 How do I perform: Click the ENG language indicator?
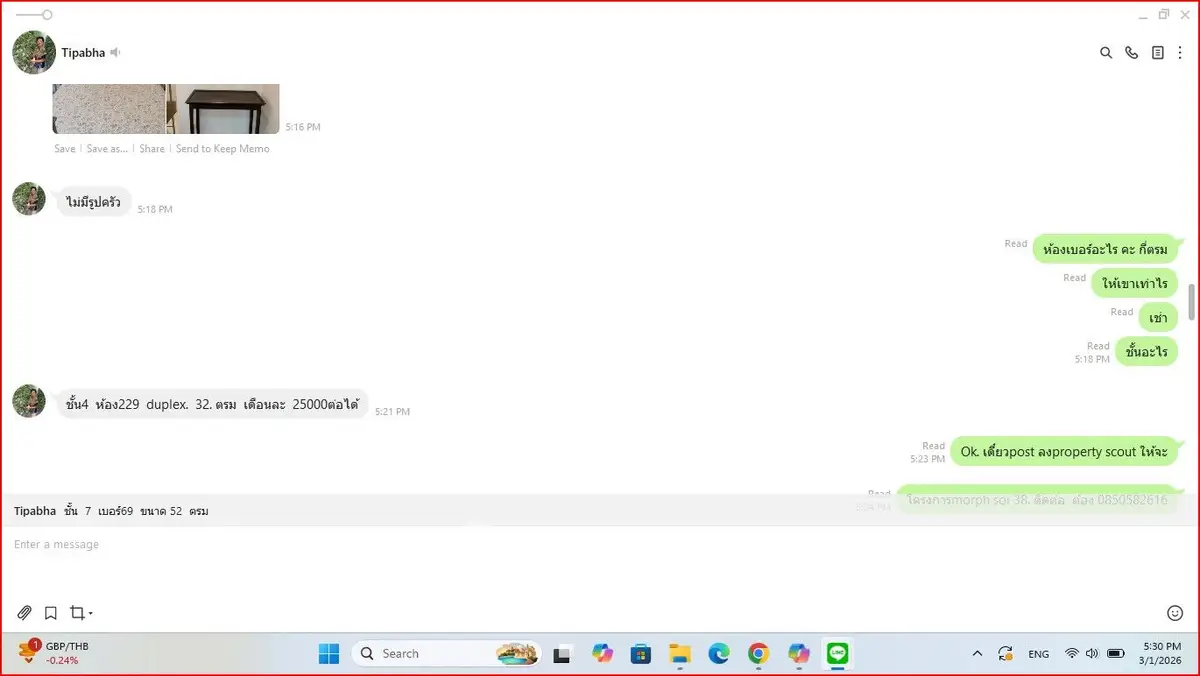[1038, 654]
